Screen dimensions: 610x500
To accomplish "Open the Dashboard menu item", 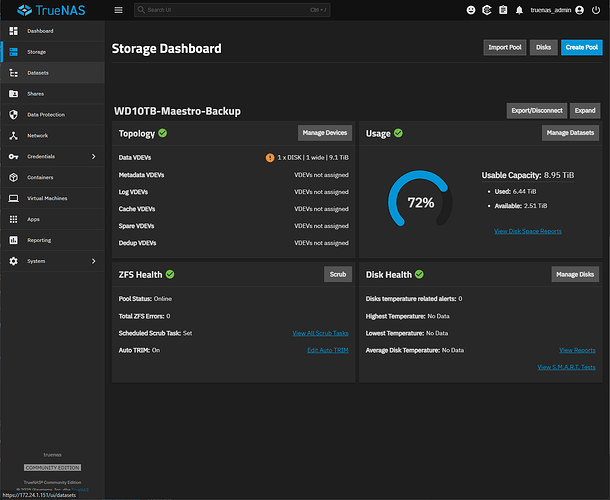I will pyautogui.click(x=53, y=31).
